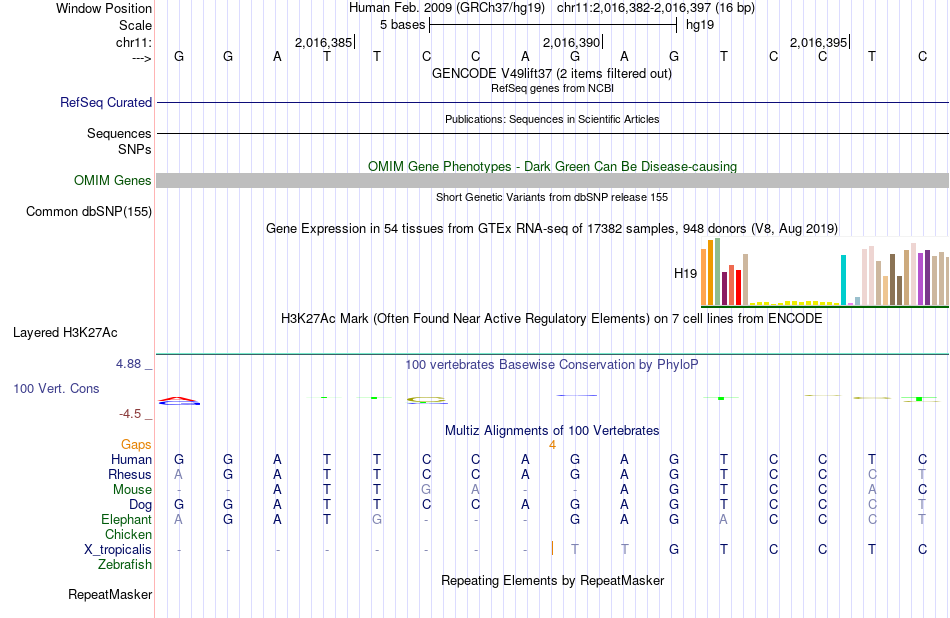Click the Human species label
This screenshot has height=618, width=950.
131,459
